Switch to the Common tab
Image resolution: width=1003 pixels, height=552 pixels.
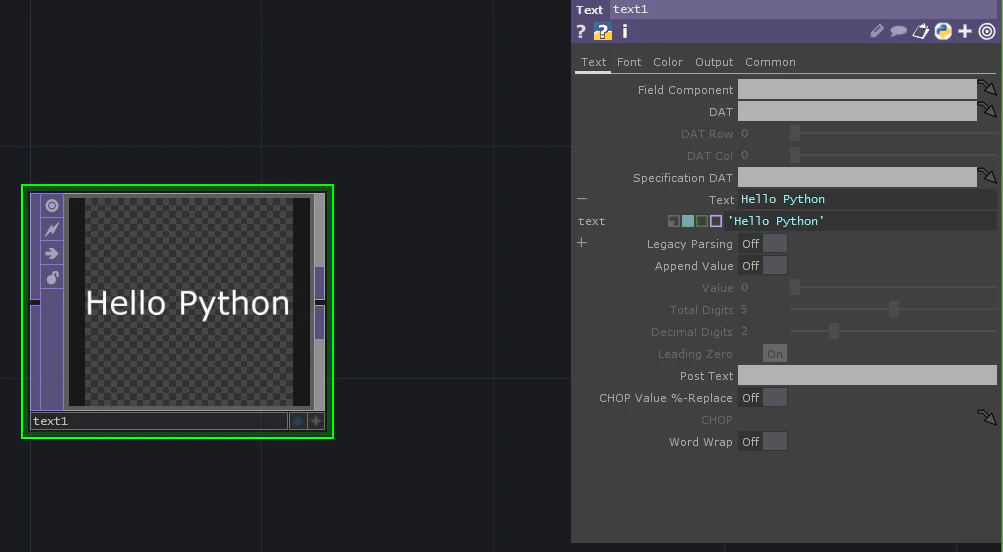coord(770,62)
